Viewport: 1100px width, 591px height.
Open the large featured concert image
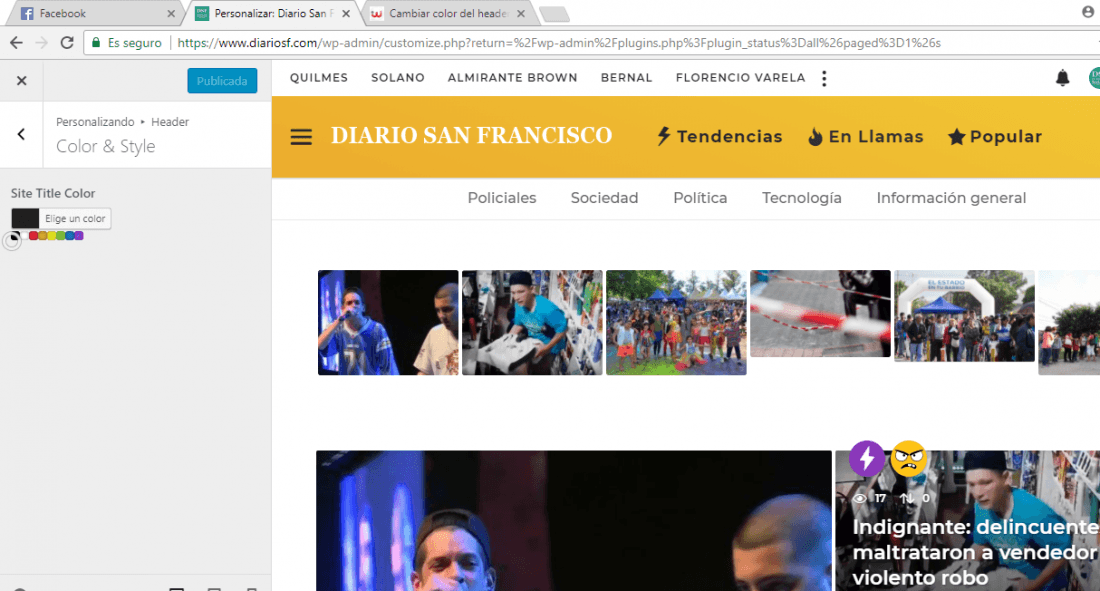click(574, 520)
